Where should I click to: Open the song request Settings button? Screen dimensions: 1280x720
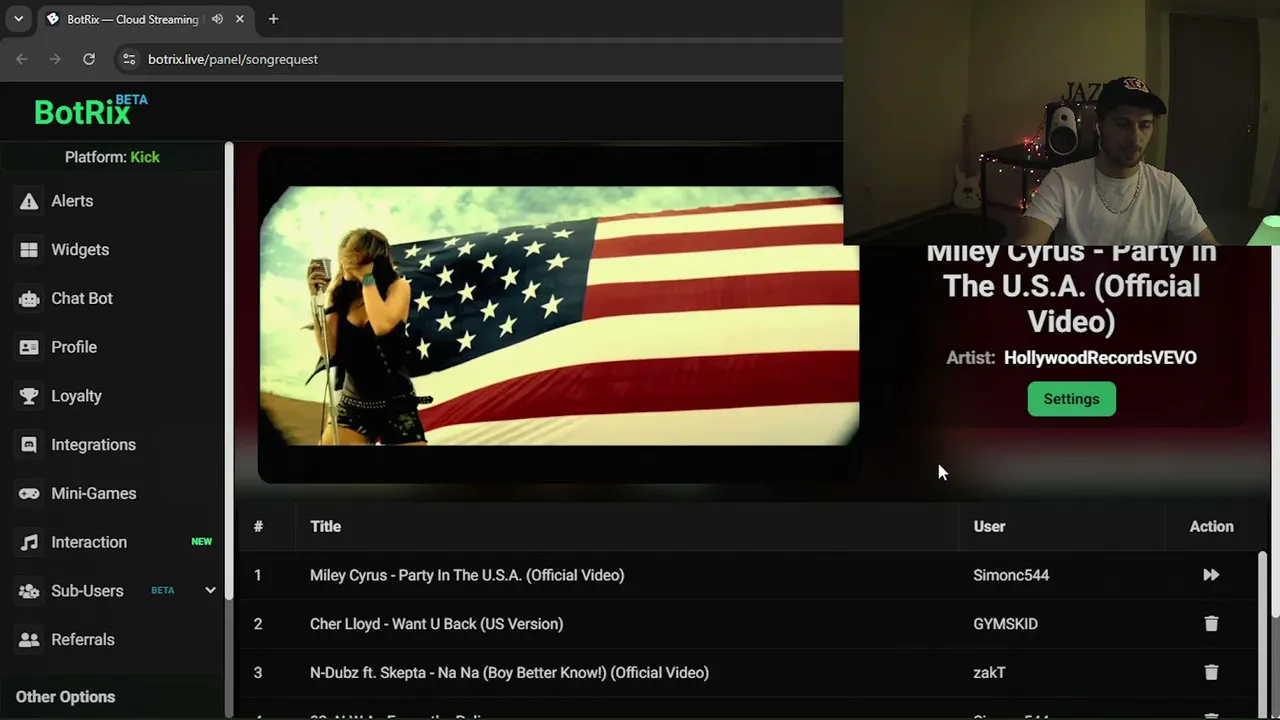point(1071,399)
